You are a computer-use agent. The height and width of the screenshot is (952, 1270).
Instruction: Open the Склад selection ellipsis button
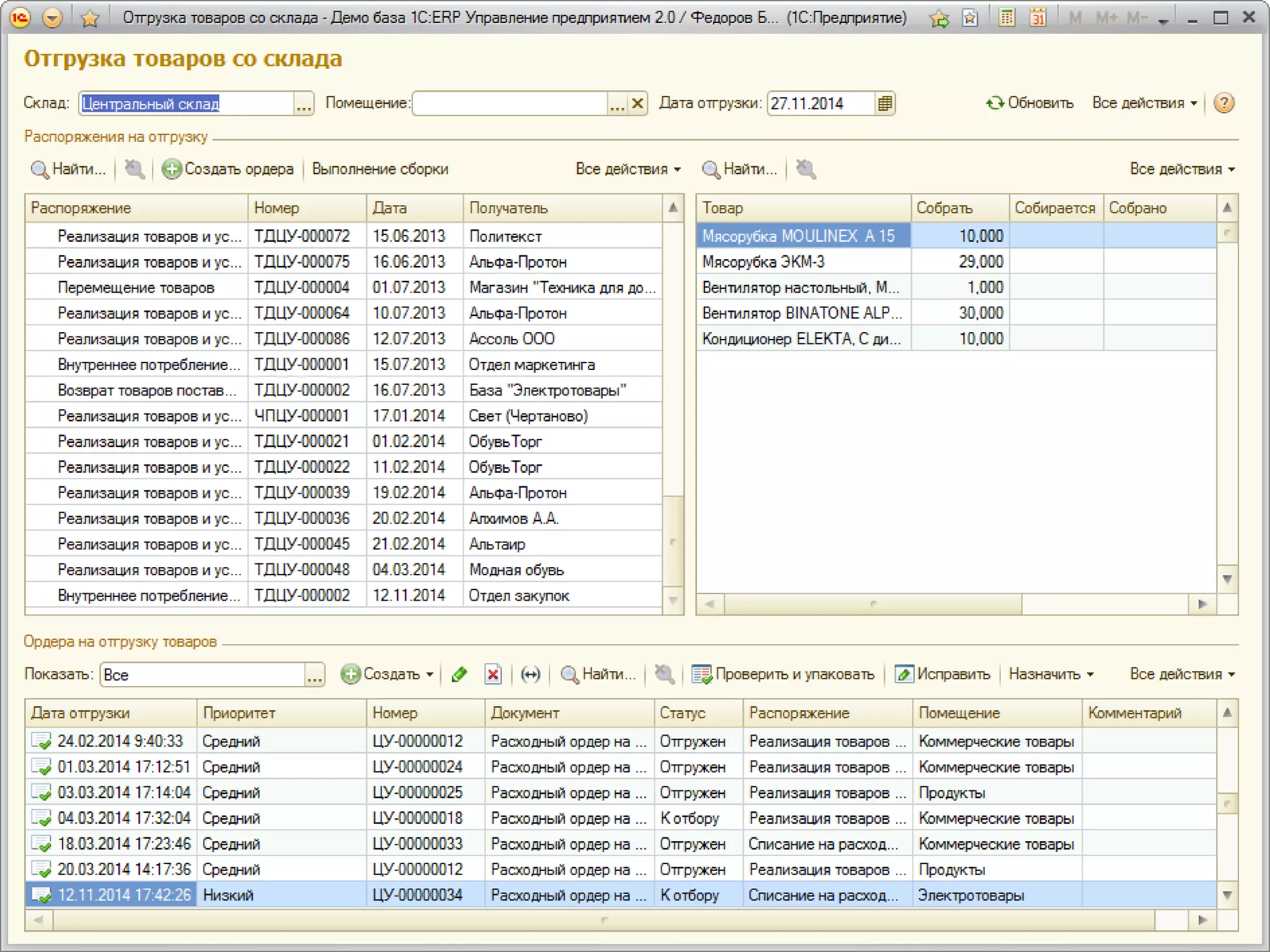tap(303, 104)
